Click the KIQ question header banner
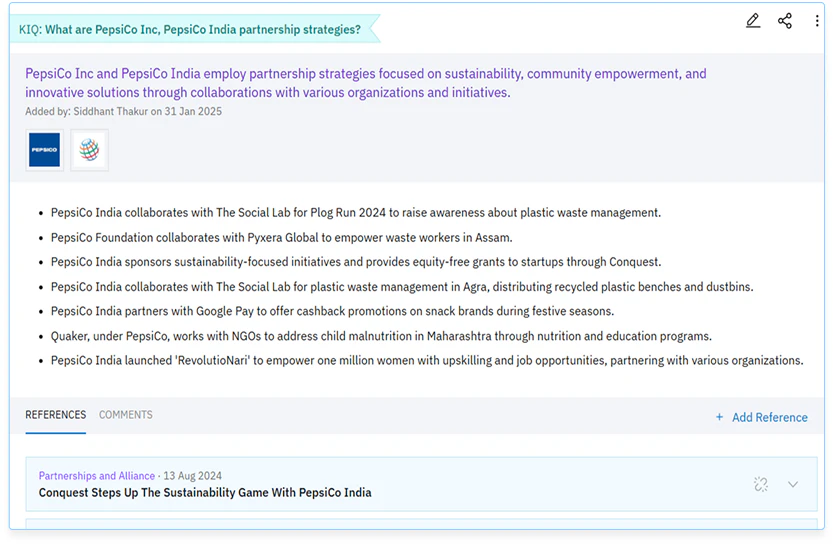The image size is (833, 544). [195, 29]
